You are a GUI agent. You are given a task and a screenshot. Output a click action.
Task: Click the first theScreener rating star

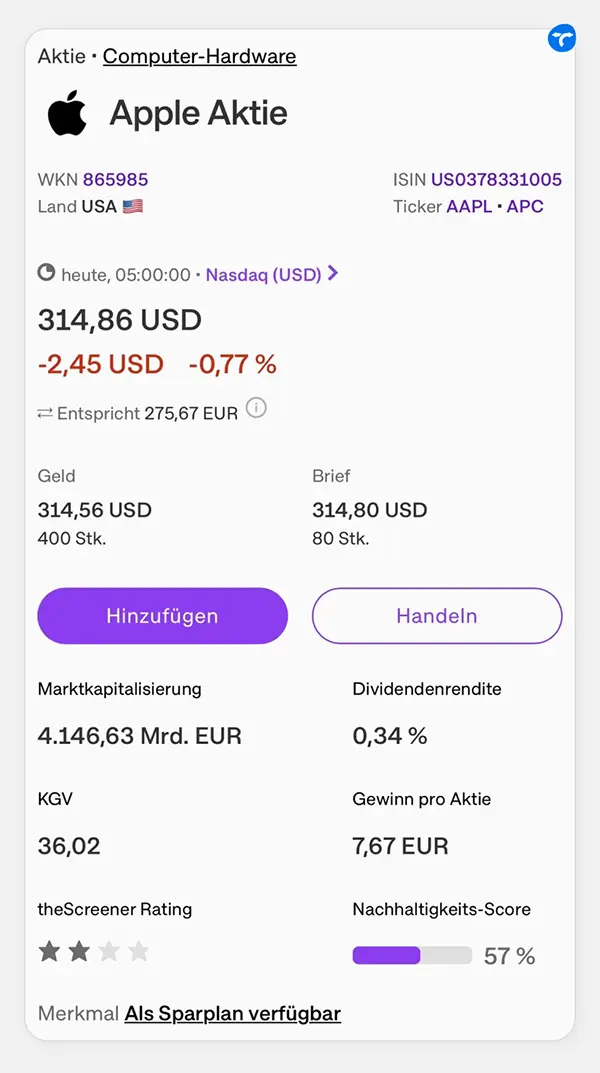[x=49, y=951]
